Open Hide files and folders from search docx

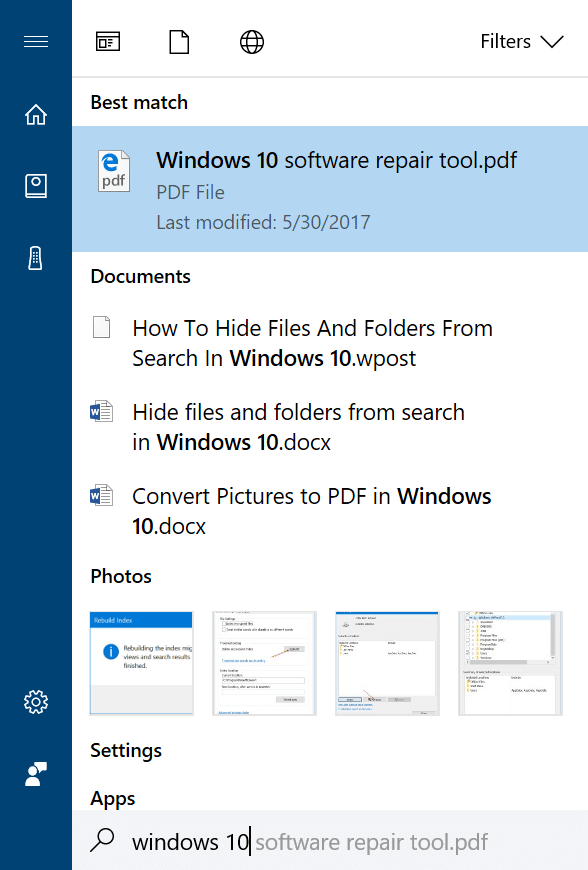pyautogui.click(x=298, y=427)
